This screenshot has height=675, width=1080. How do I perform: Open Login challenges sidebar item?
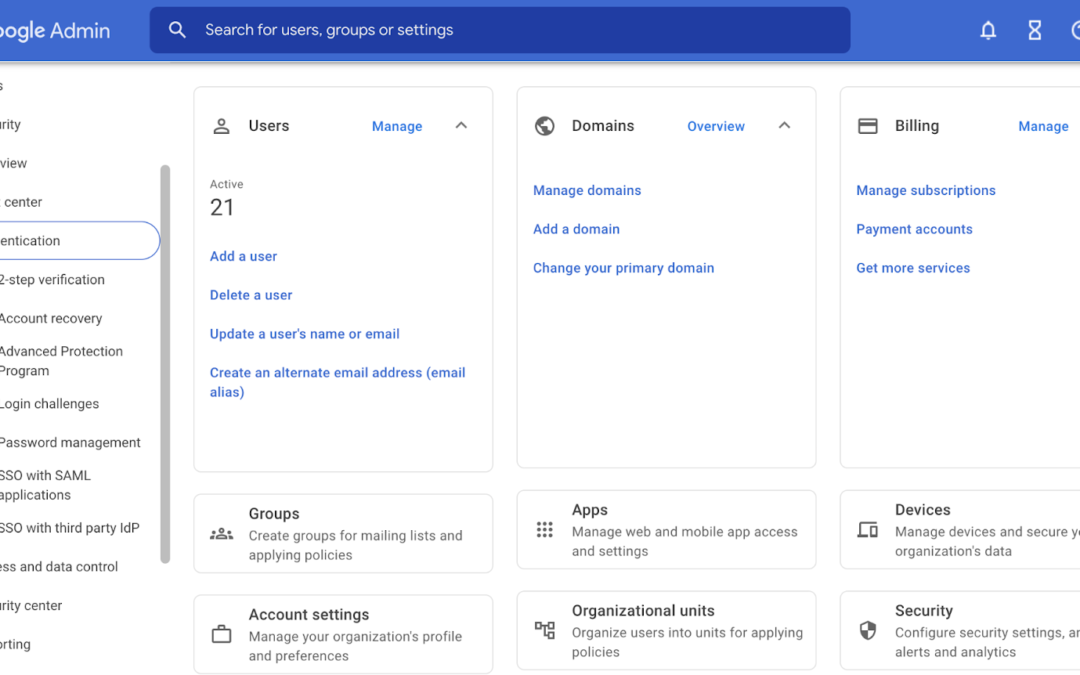(49, 404)
